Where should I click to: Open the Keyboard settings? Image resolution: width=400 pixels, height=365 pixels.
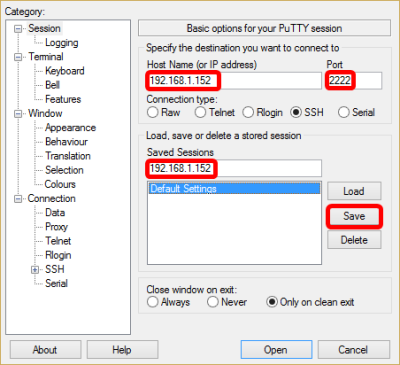pos(65,71)
